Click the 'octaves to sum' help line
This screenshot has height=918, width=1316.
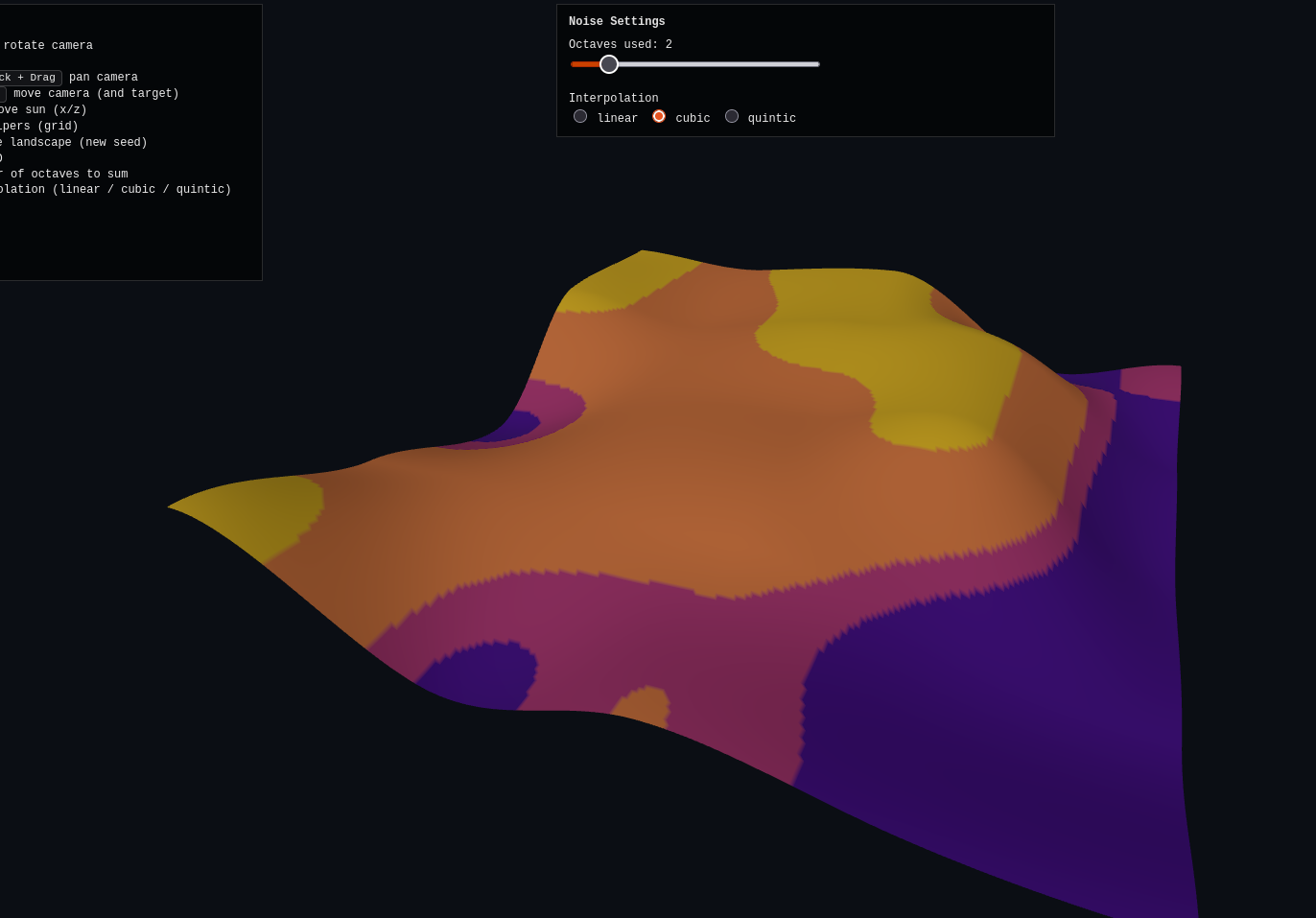(67, 175)
